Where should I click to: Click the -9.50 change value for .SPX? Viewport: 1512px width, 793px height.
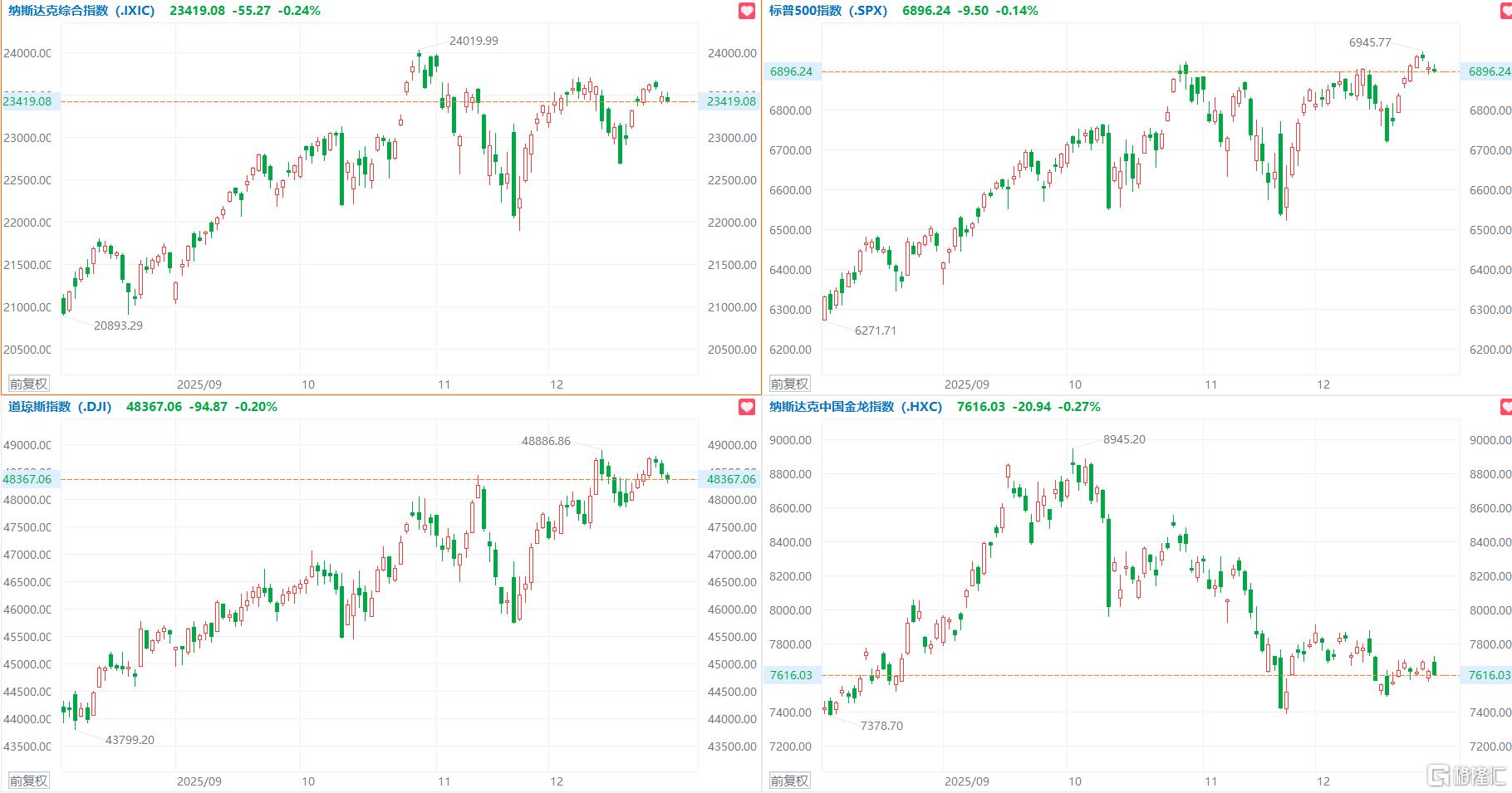pos(973,11)
